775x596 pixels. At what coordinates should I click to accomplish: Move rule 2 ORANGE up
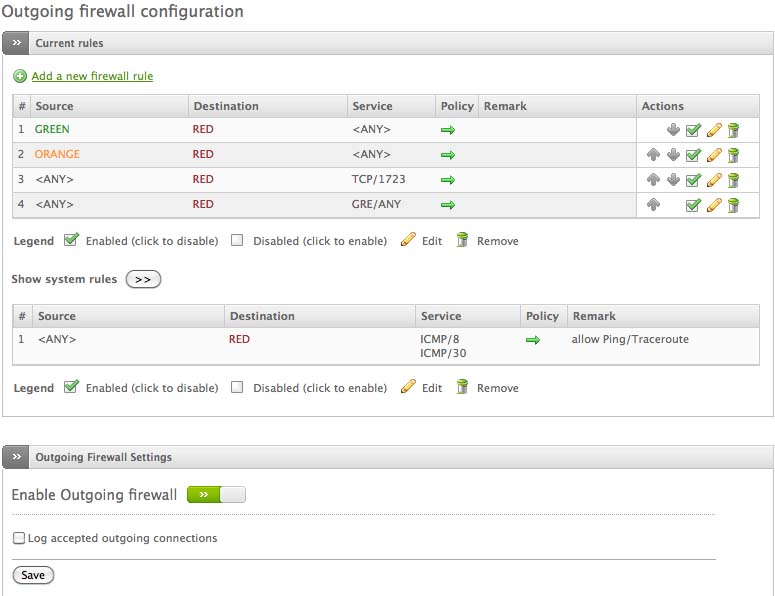tap(653, 155)
